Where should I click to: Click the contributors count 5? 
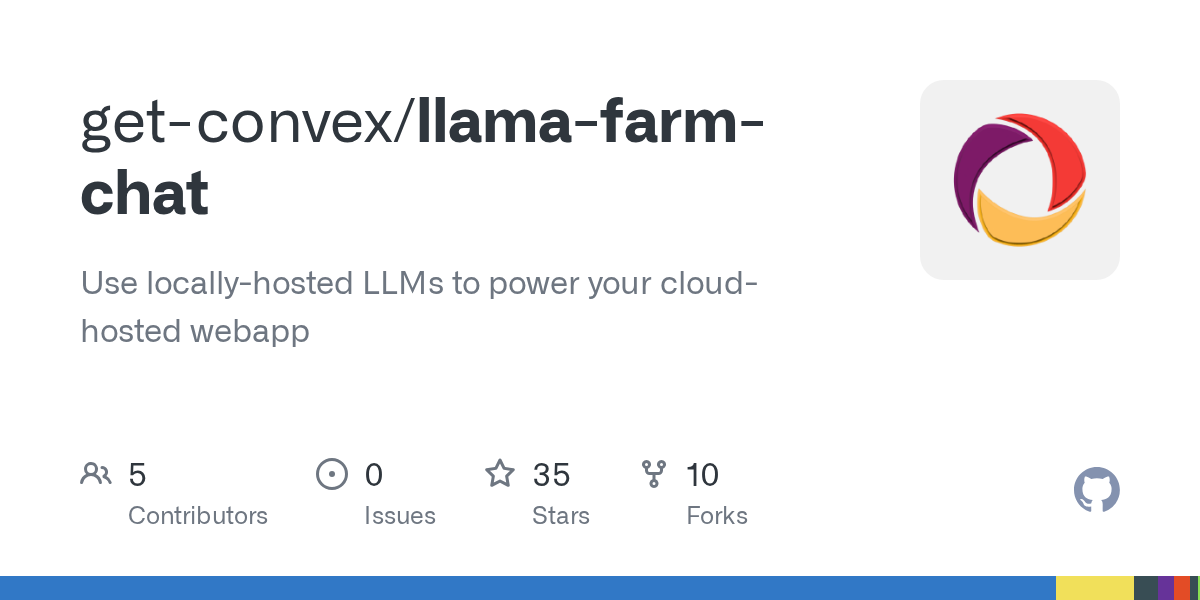pyautogui.click(x=138, y=475)
